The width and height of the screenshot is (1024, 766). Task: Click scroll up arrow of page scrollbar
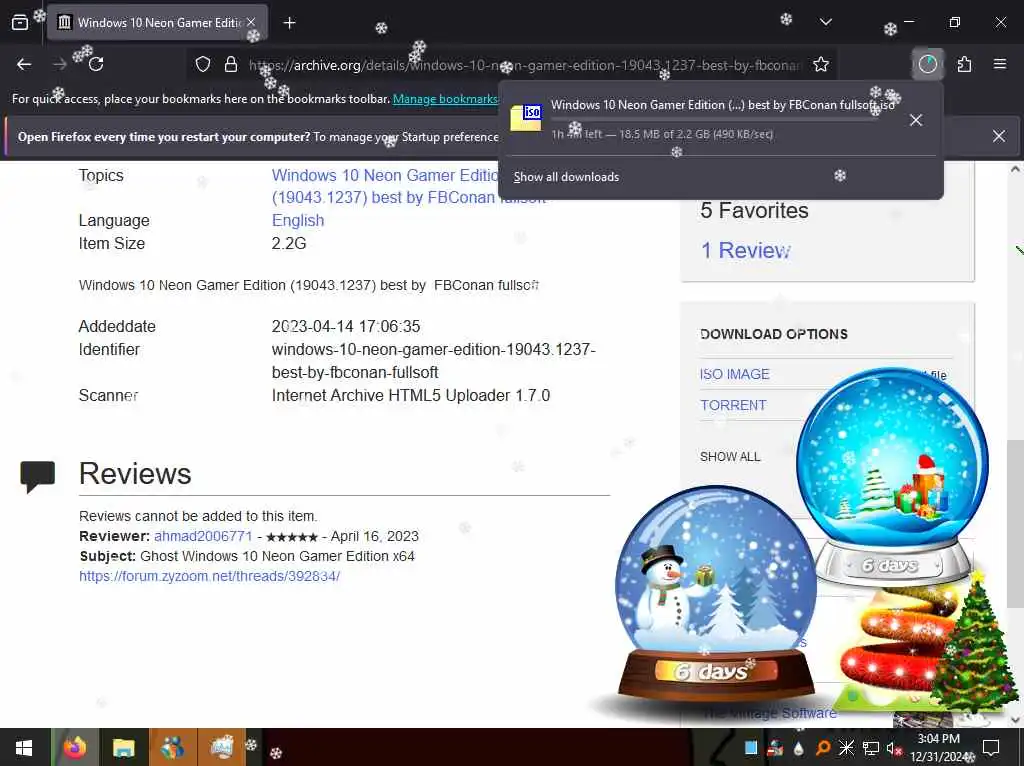(x=1014, y=169)
